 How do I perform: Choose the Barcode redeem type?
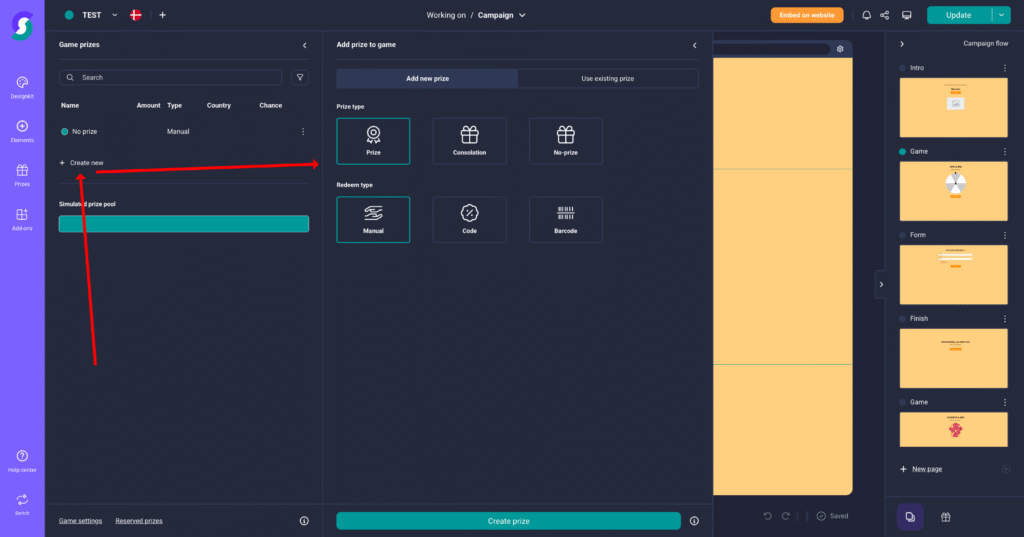565,219
